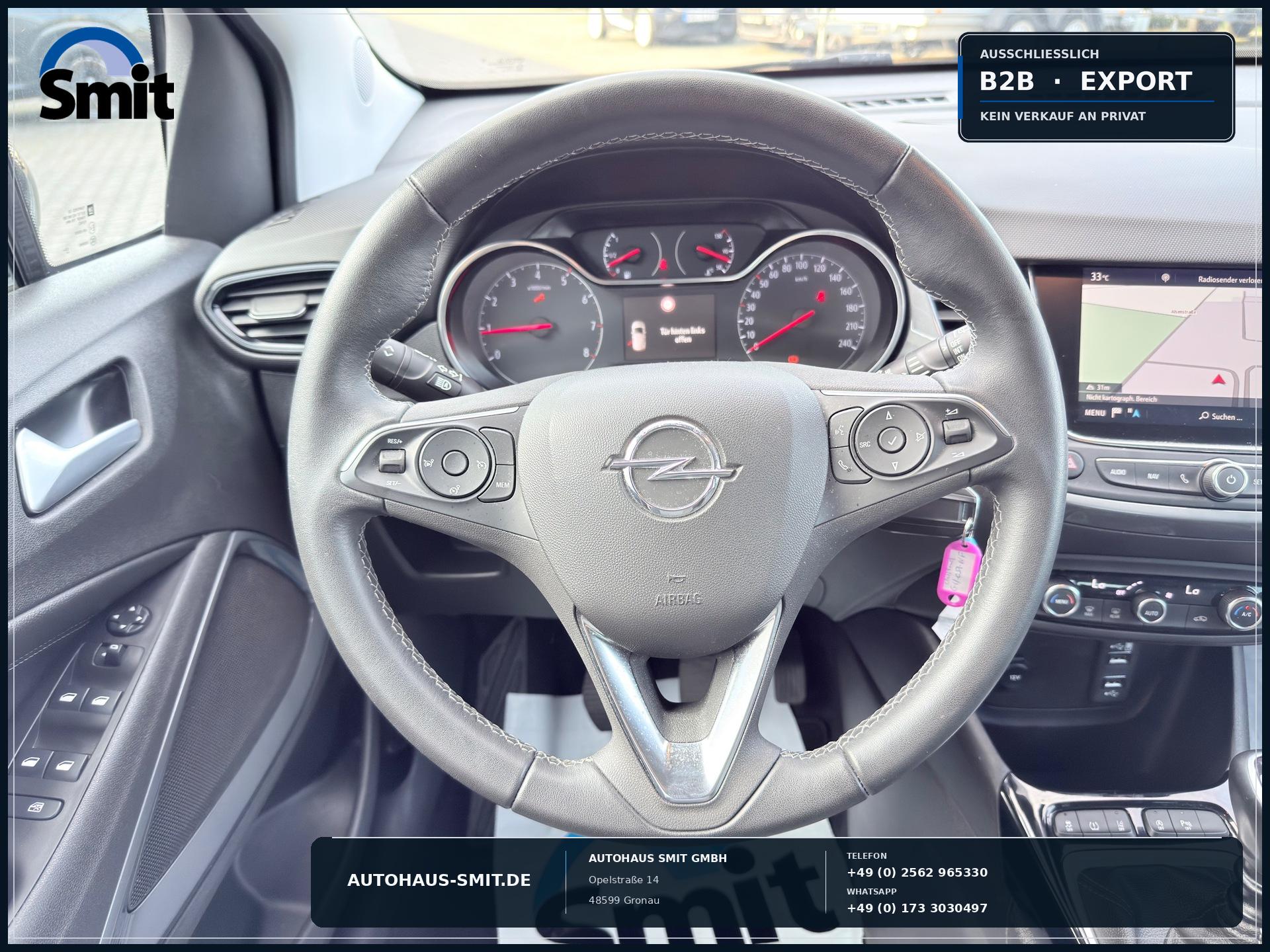This screenshot has width=1270, height=952.
Task: Select SRC on the steering wheel
Action: tap(865, 444)
